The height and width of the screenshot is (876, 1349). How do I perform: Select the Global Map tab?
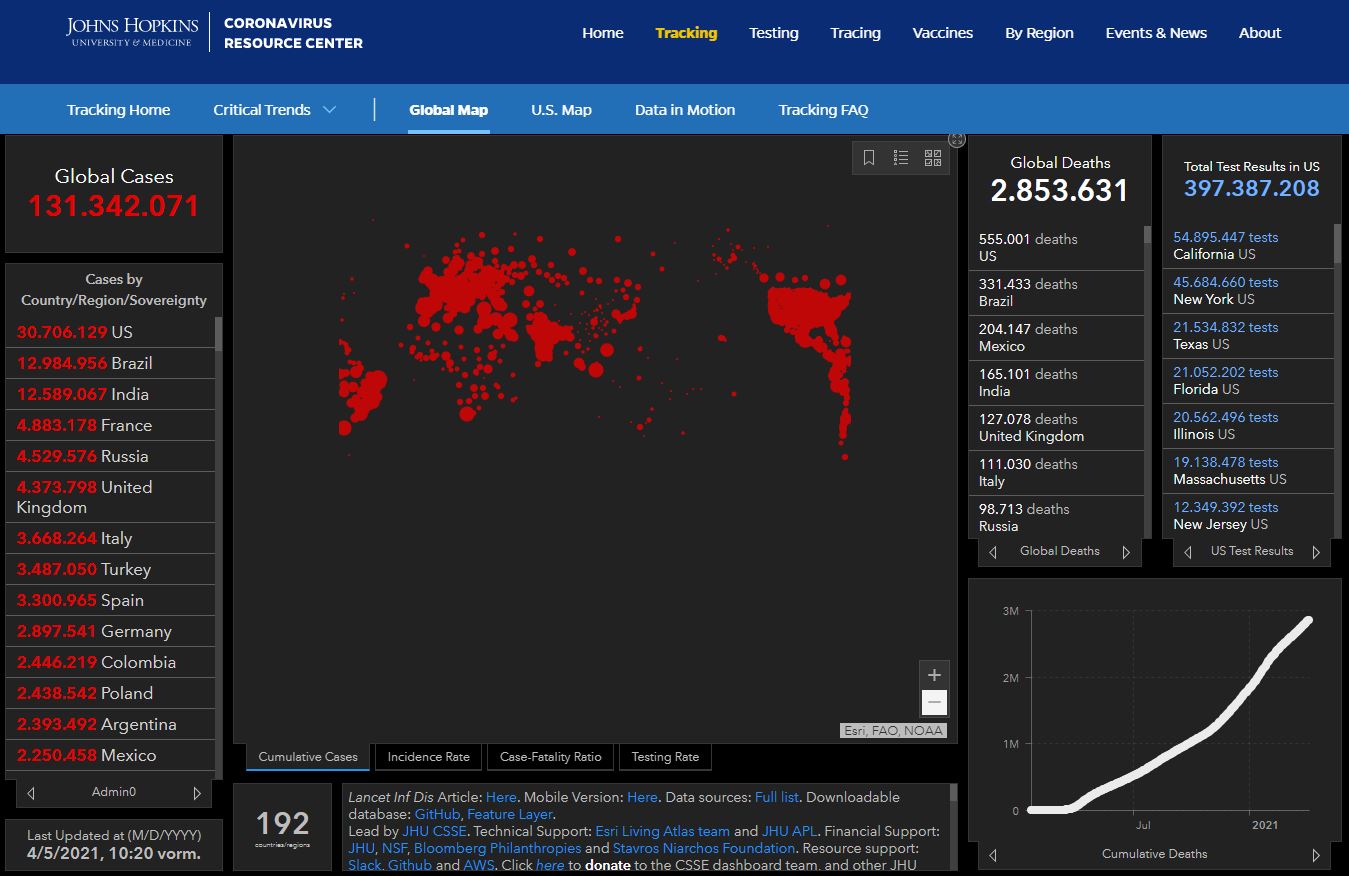click(448, 110)
